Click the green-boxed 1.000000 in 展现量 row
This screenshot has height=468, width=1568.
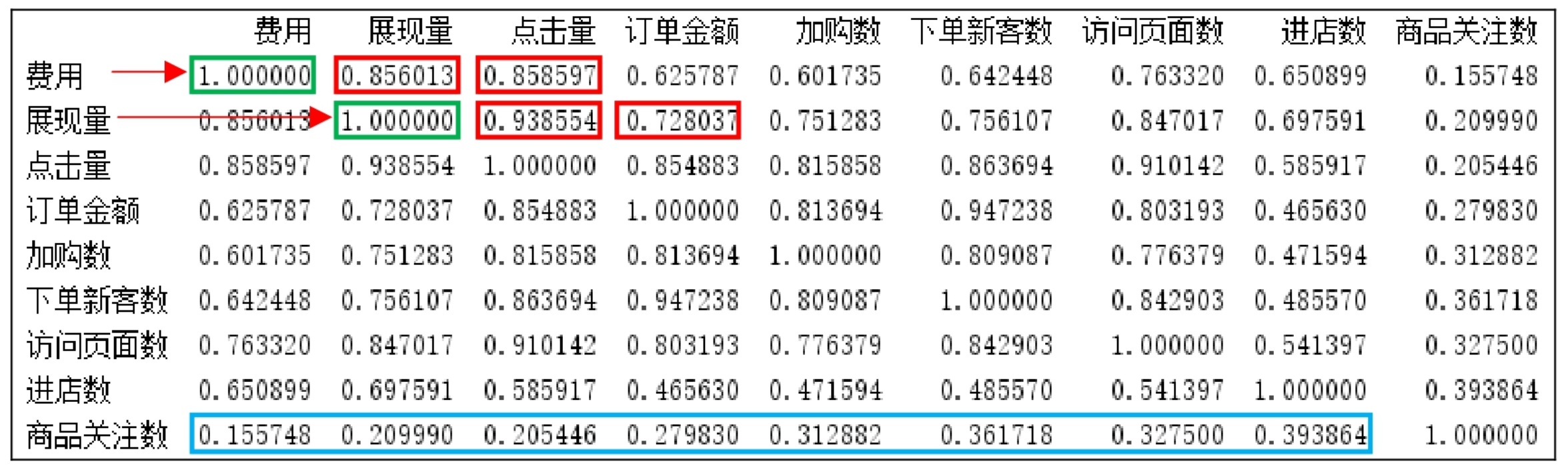(397, 121)
